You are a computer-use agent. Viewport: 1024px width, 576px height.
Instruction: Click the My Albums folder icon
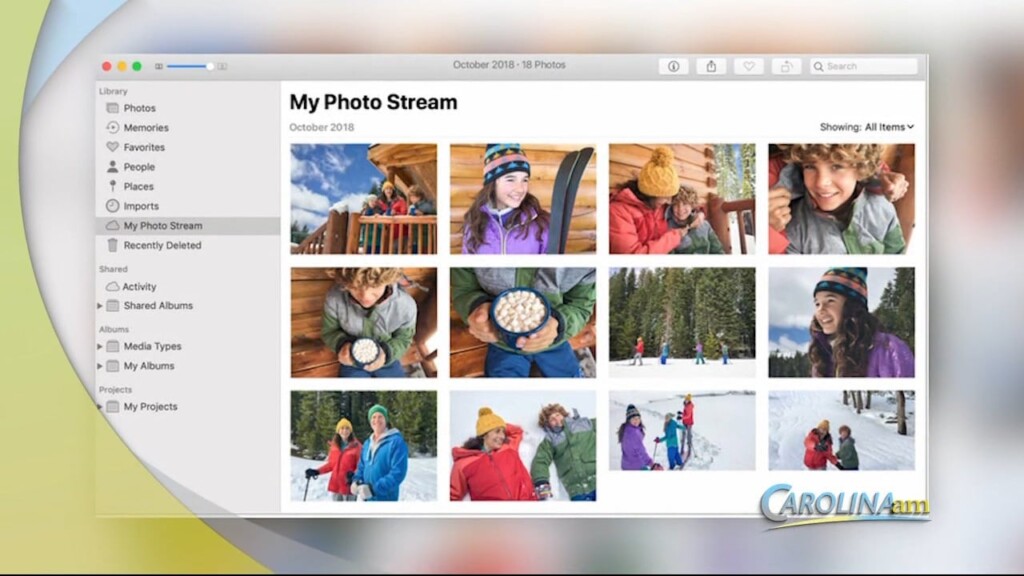pos(112,366)
